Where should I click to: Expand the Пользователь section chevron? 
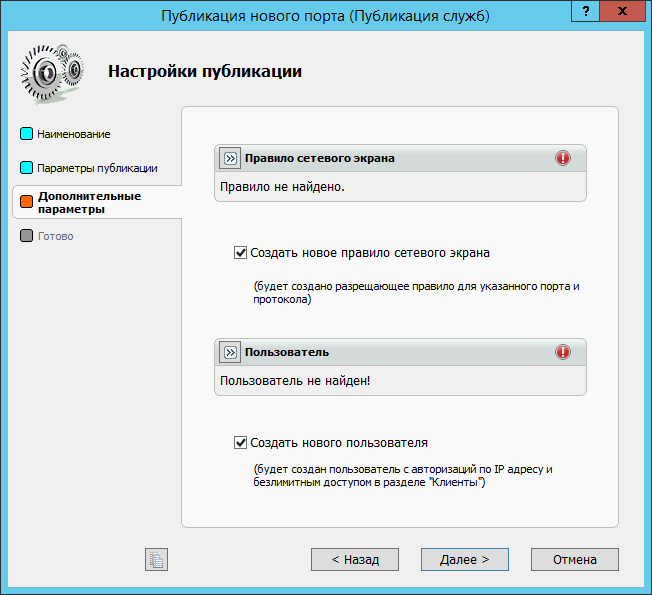[x=230, y=352]
